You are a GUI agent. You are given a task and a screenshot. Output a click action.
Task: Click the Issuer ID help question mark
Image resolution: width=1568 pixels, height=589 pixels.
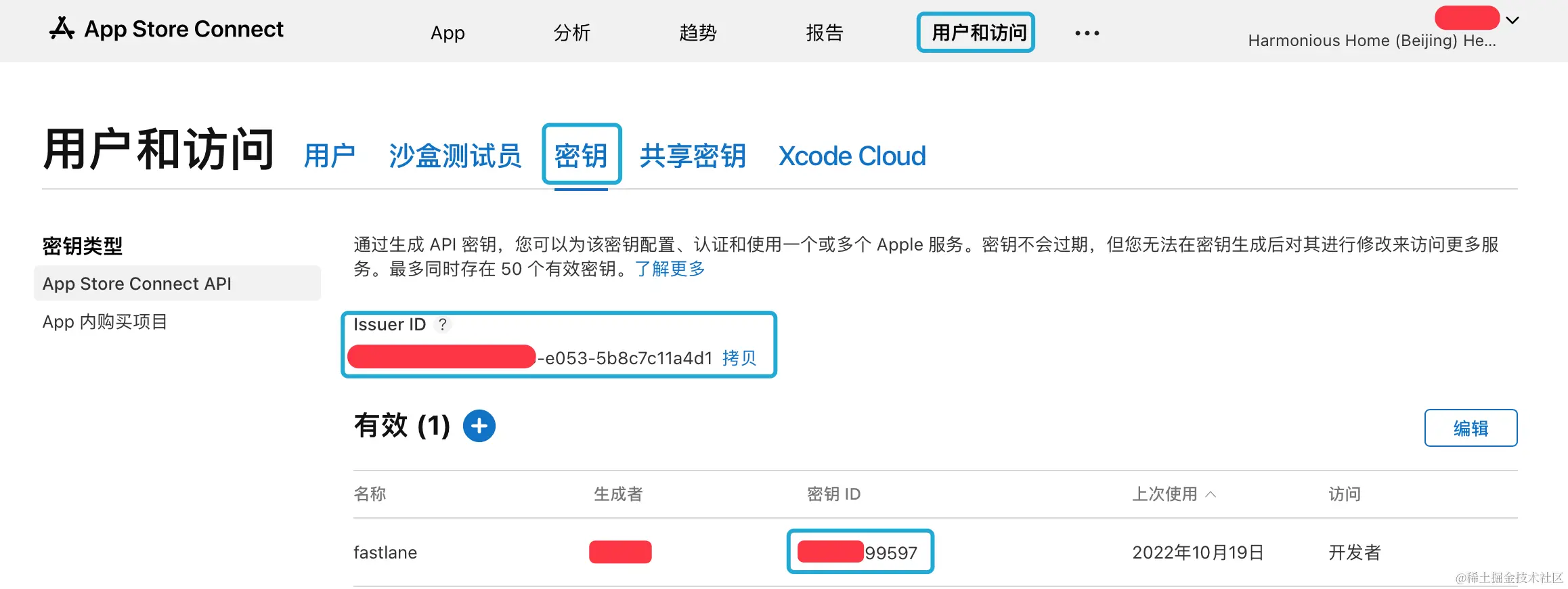click(443, 324)
